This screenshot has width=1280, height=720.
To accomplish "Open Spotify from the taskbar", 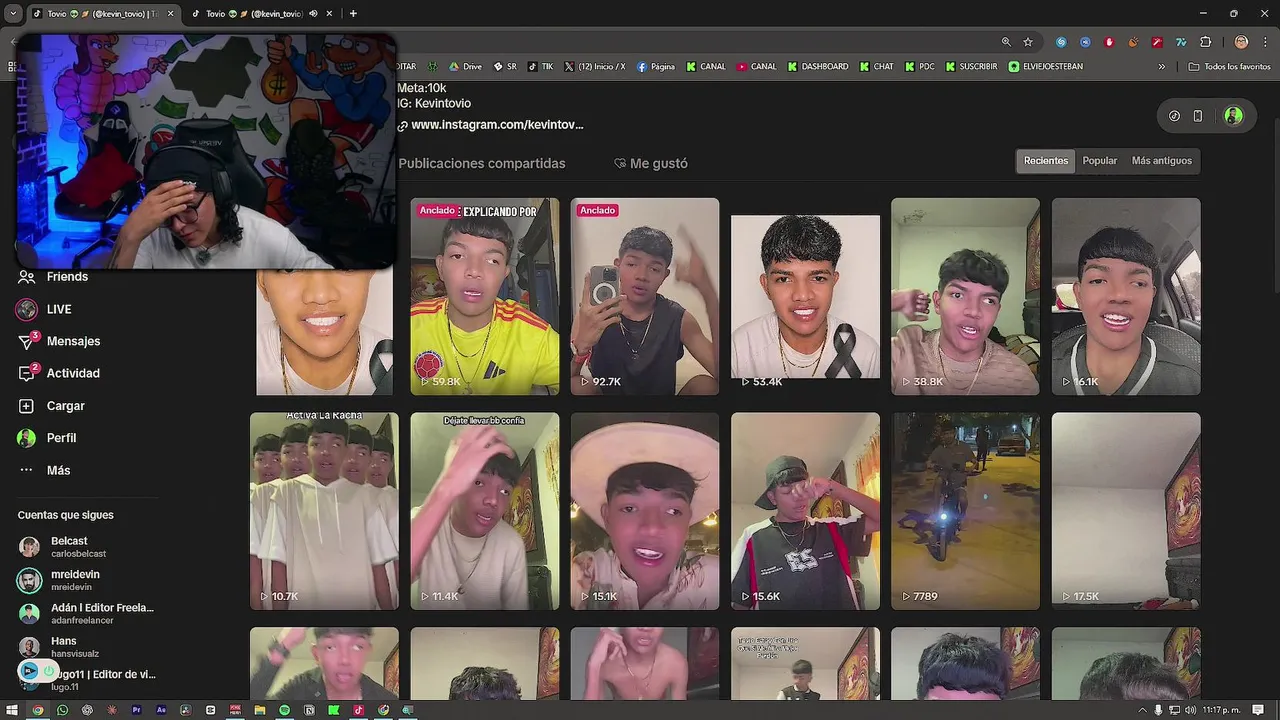I will coord(284,710).
